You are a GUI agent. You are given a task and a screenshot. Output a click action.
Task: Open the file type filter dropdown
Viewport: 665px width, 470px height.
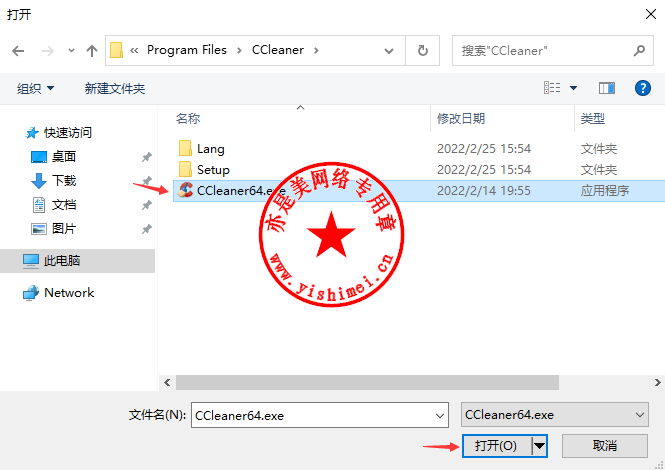[555, 414]
